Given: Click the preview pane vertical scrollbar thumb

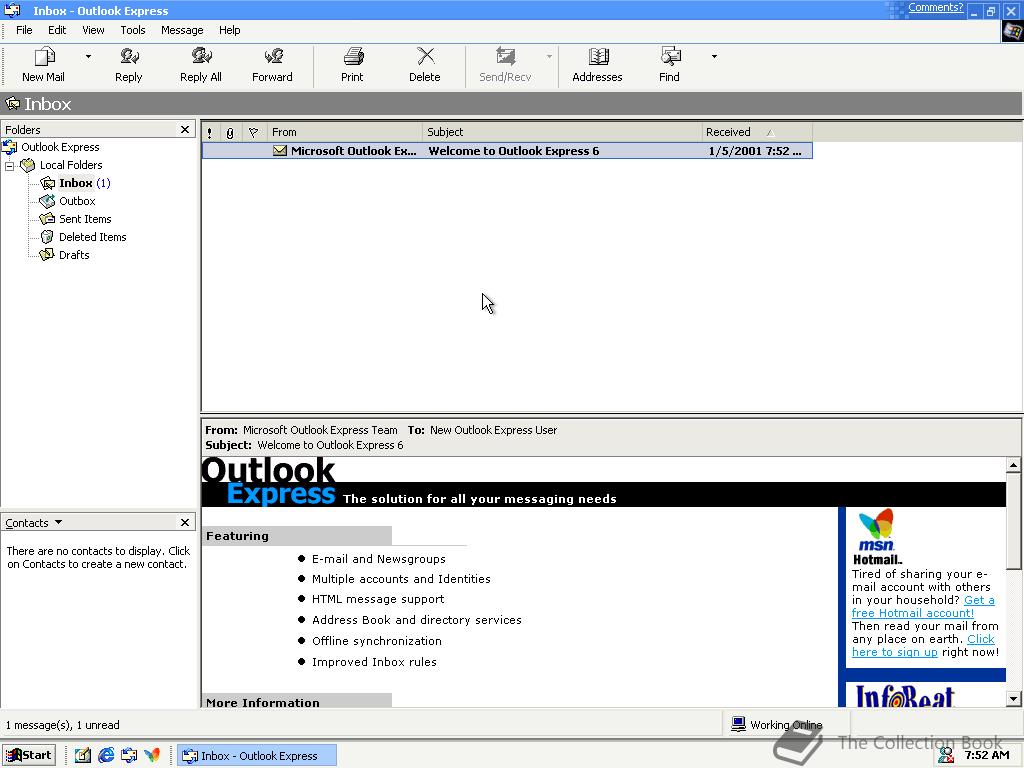Looking at the screenshot, I should [x=1014, y=521].
